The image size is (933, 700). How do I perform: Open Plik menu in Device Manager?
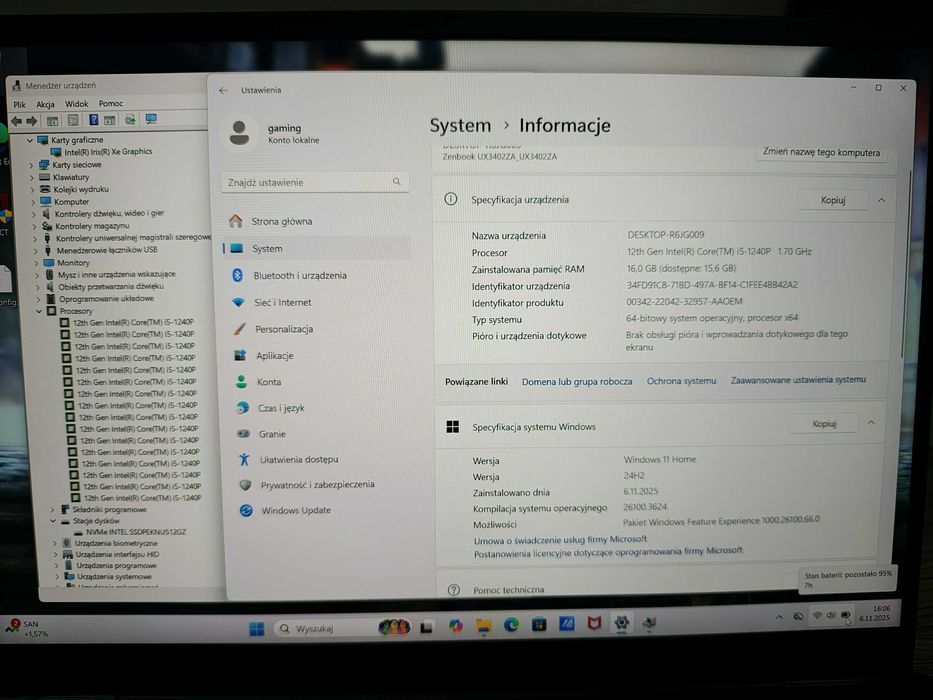[x=20, y=104]
